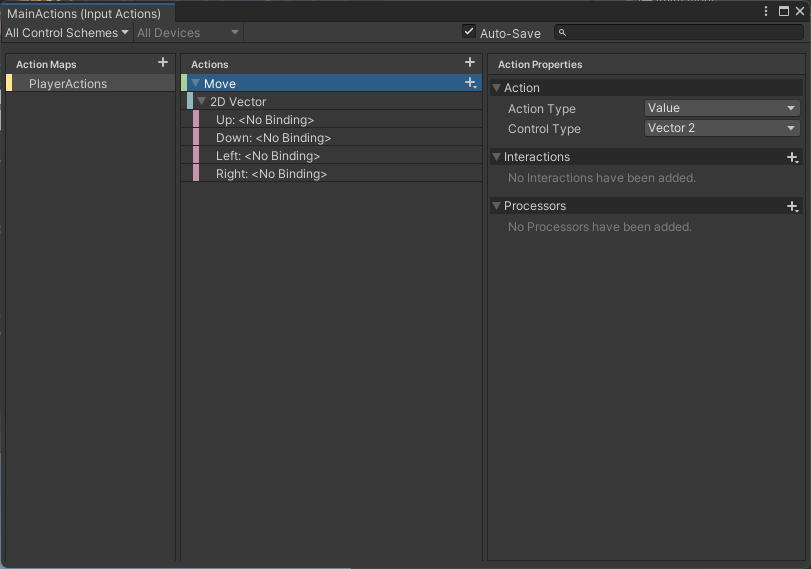The image size is (811, 569).
Task: Select the Left: <No Binding> row
Action: click(337, 156)
